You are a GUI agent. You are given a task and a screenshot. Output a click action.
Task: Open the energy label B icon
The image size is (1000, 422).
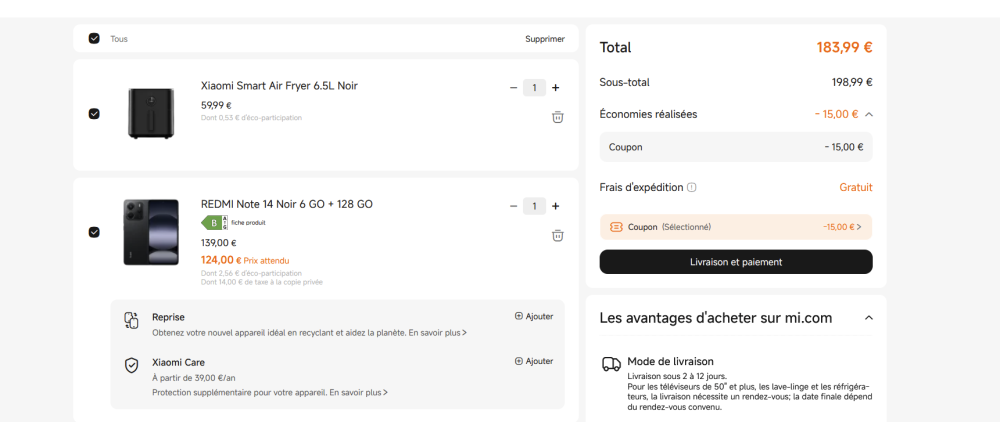pos(215,222)
